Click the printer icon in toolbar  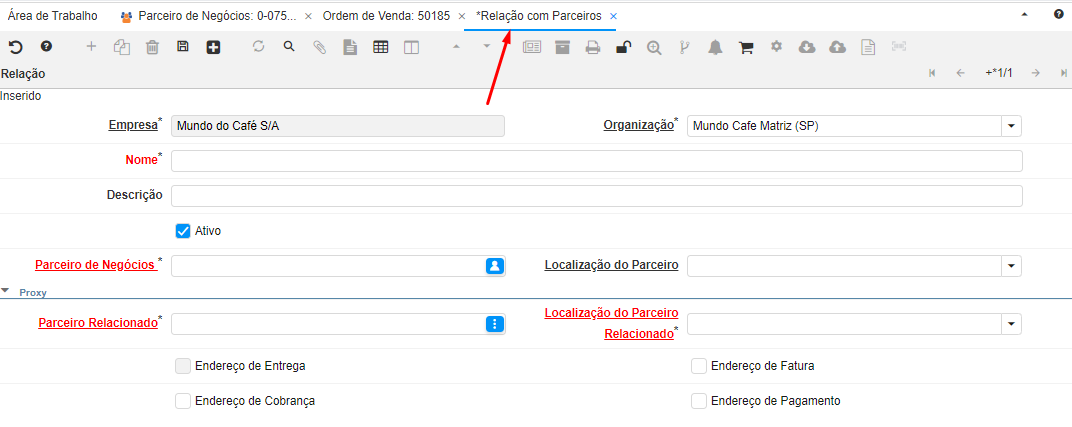point(593,47)
